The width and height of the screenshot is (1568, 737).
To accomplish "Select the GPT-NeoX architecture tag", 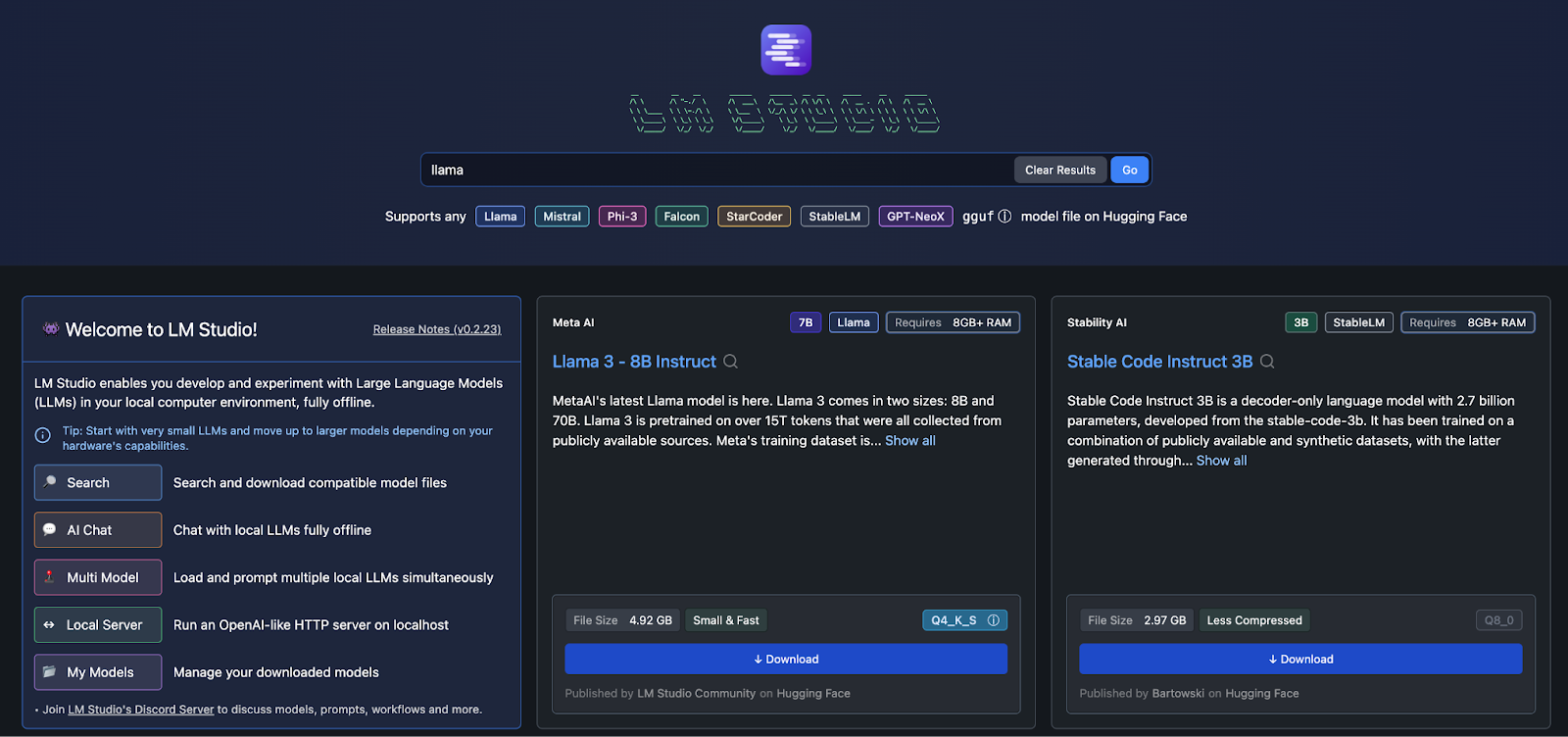I will click(x=915, y=217).
